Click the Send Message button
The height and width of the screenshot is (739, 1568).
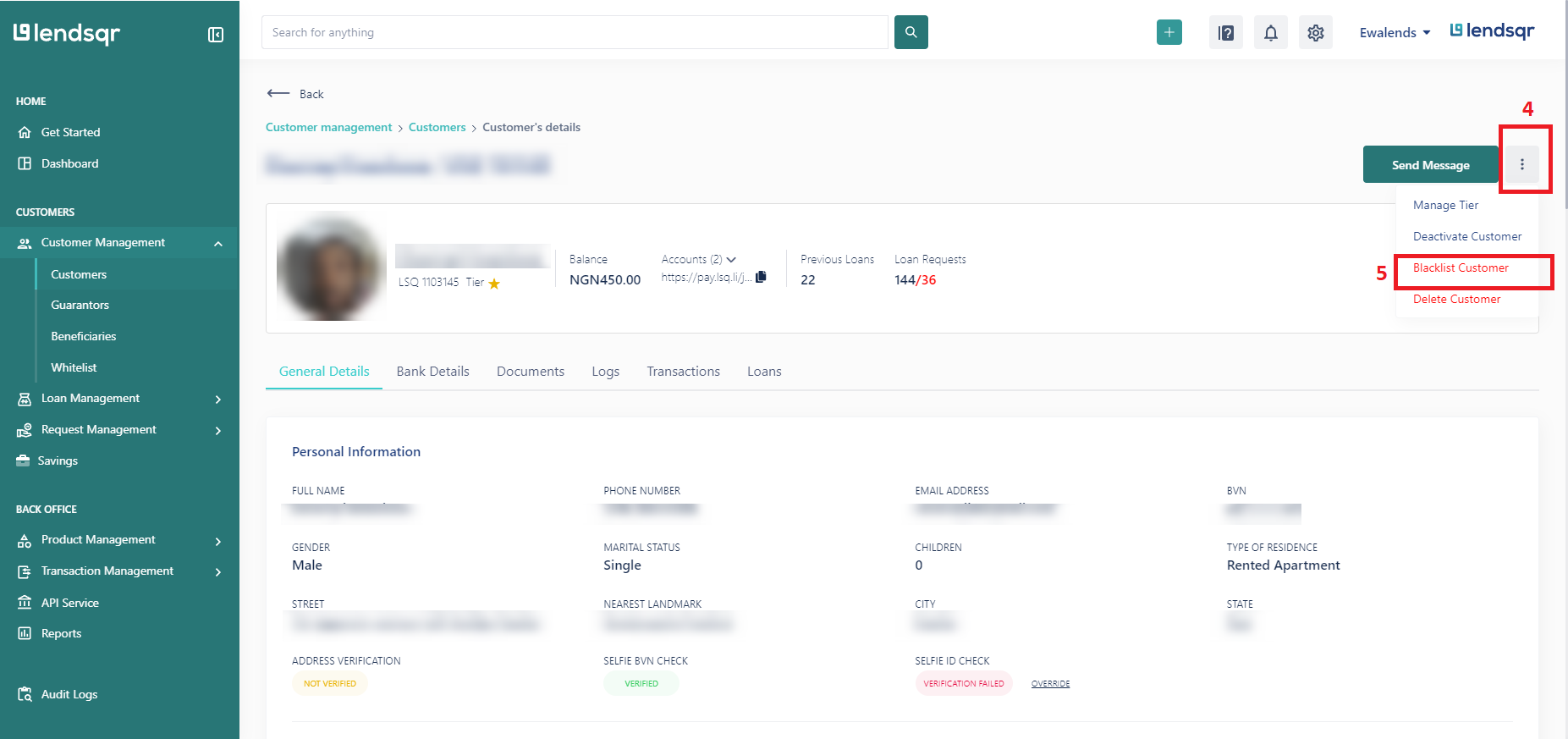(1430, 164)
